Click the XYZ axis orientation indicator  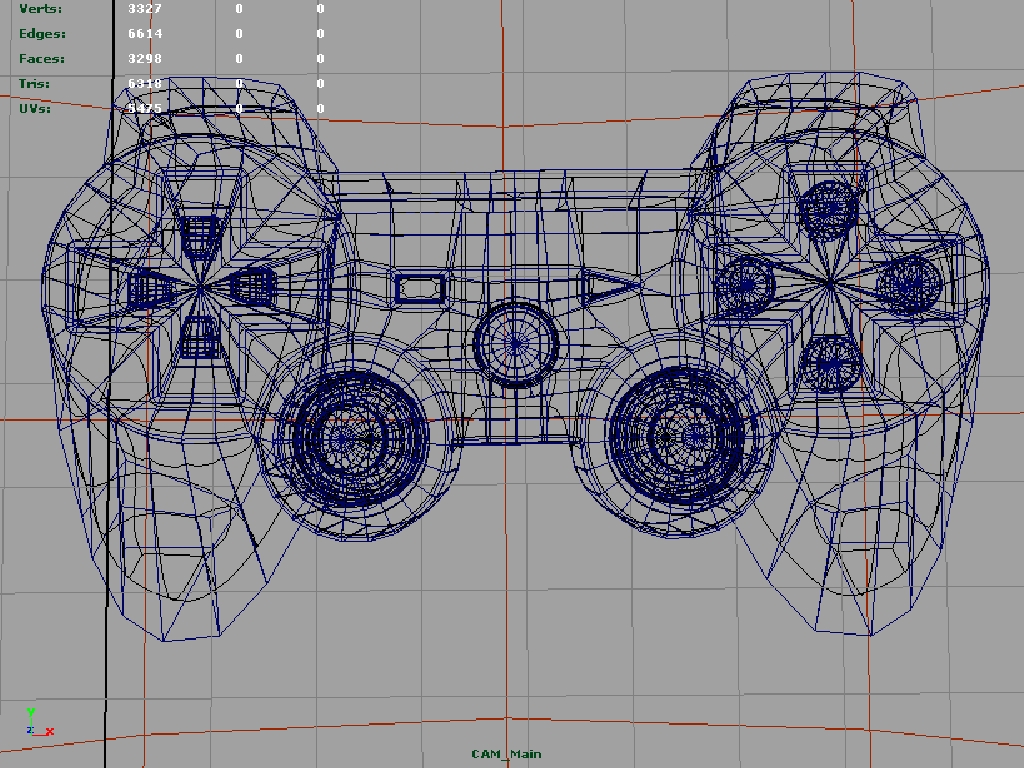point(39,722)
